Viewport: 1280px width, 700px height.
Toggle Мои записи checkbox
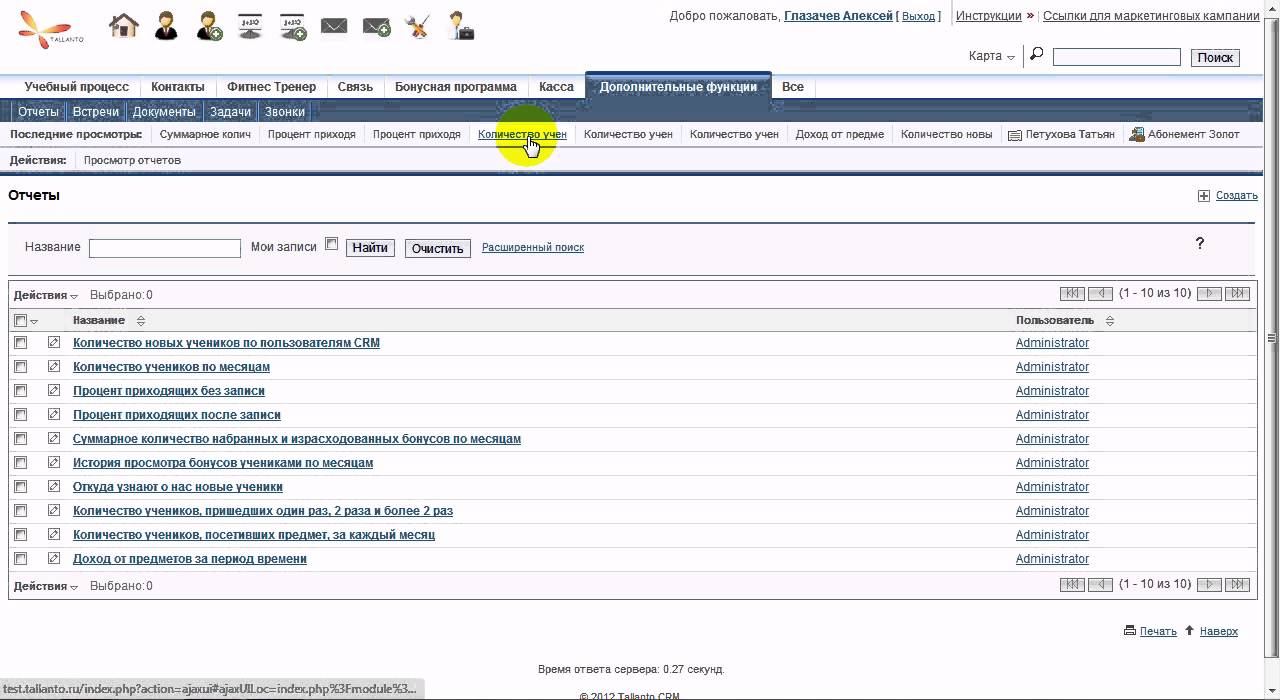[x=332, y=244]
